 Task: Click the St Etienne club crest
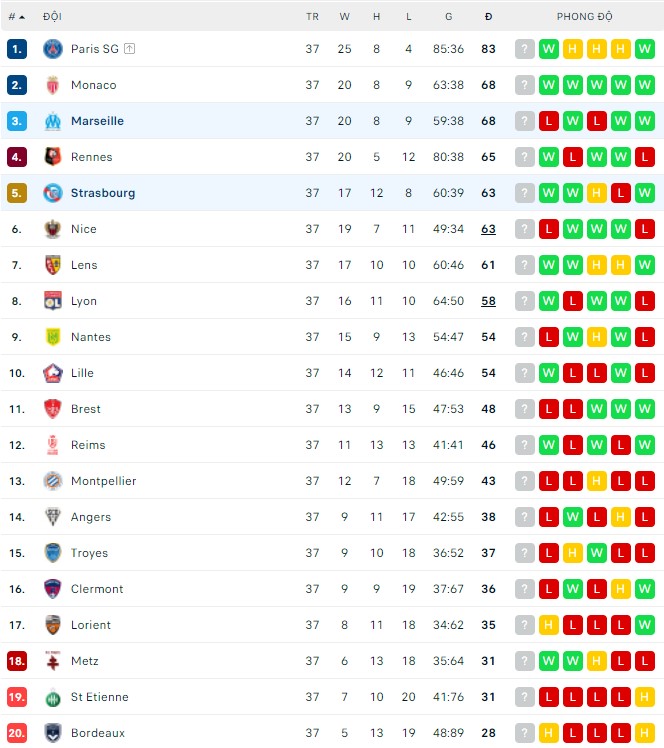pyautogui.click(x=53, y=697)
